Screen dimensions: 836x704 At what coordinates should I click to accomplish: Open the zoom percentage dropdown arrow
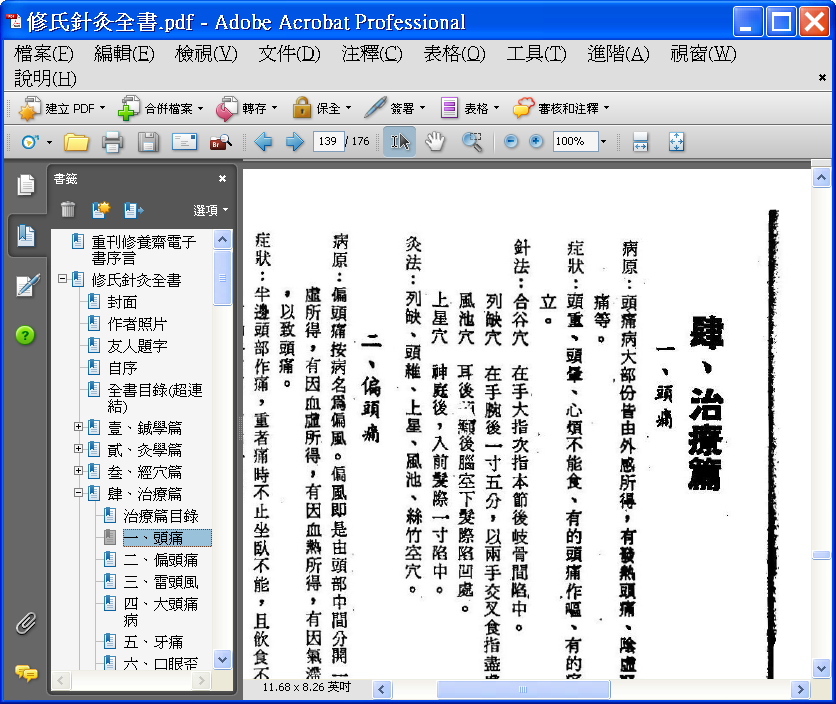coord(604,141)
